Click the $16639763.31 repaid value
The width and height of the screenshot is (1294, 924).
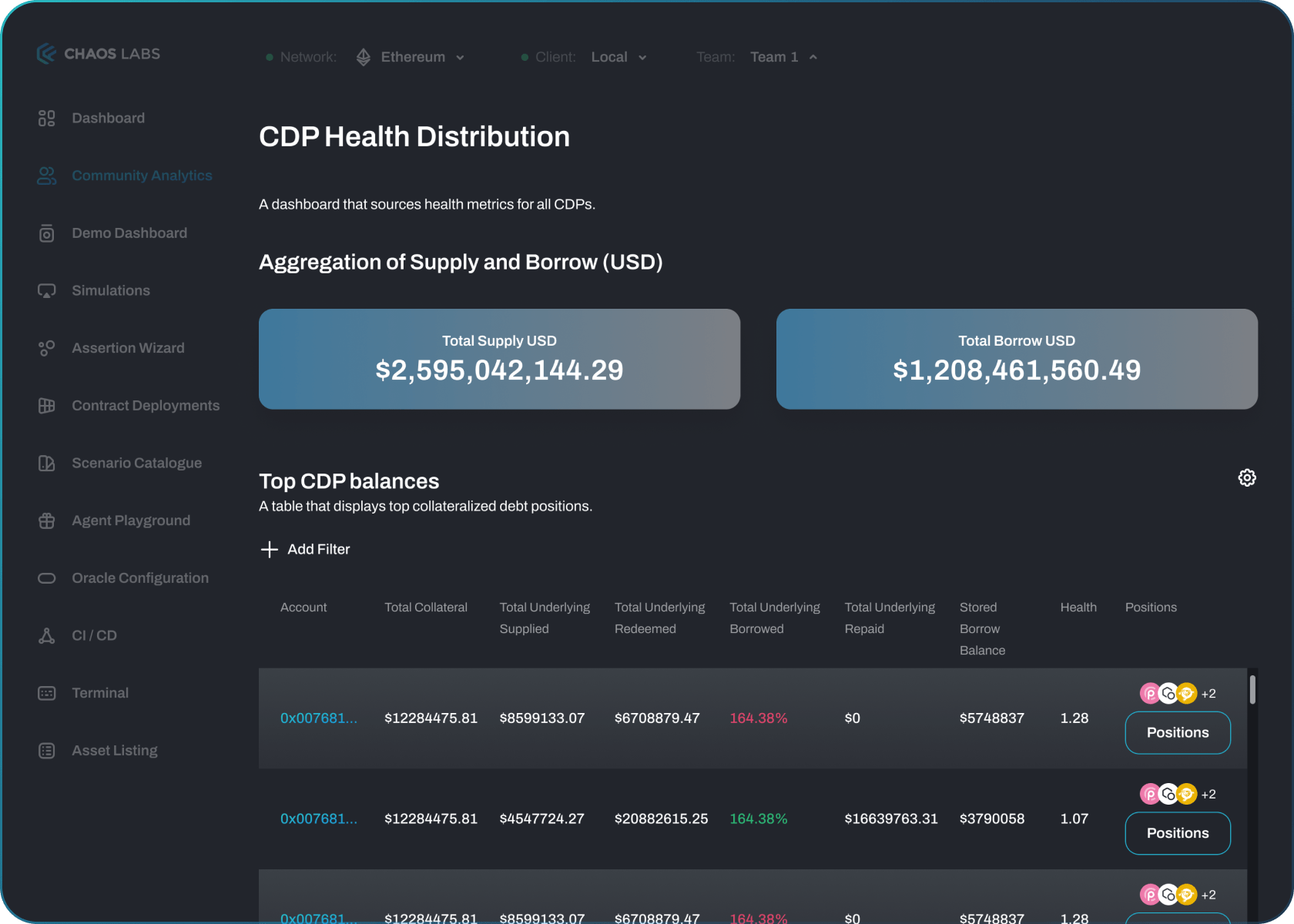[x=891, y=819]
